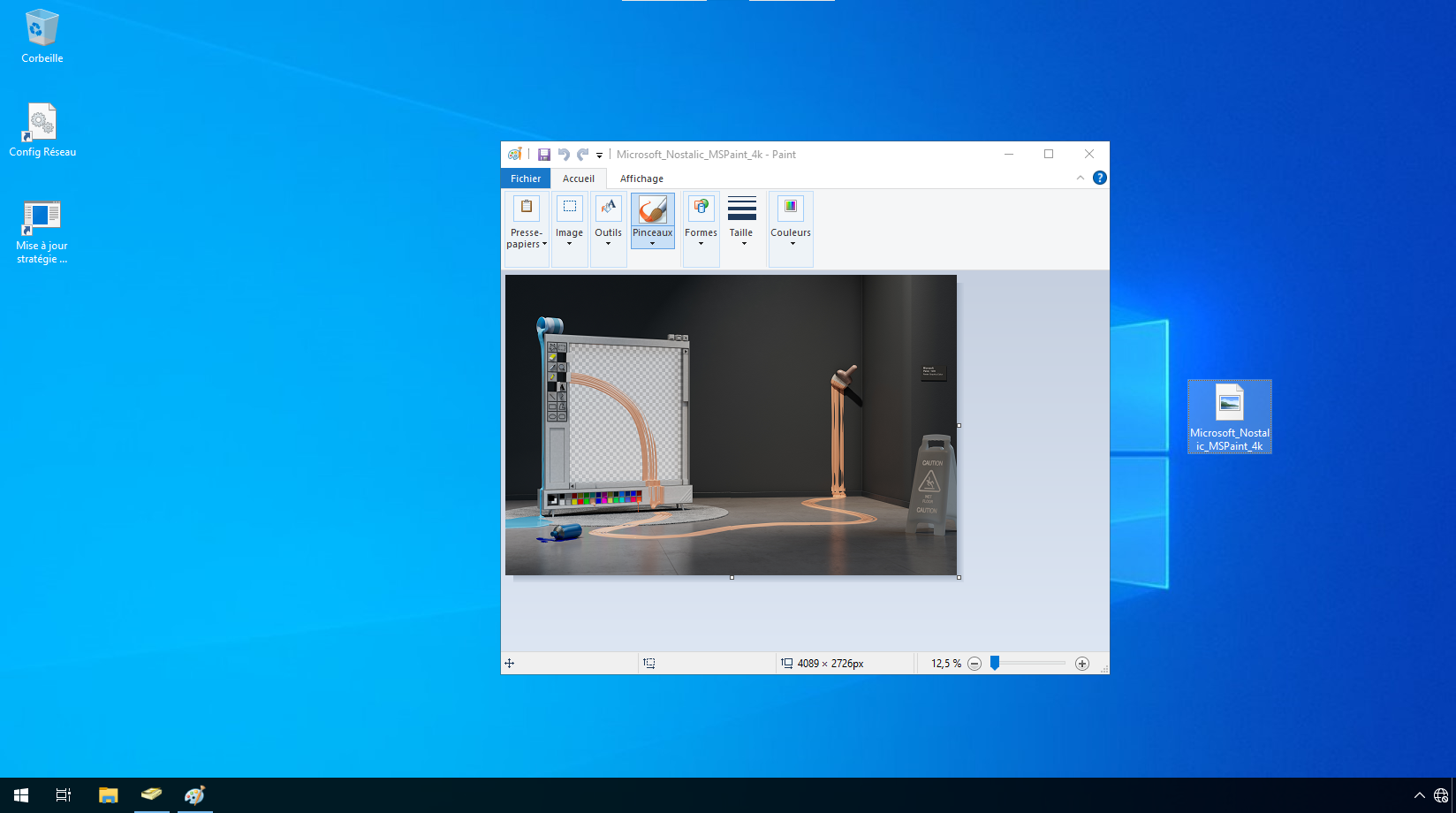The image size is (1456, 813).
Task: Collapse the ribbon with the chevron arrow
Action: [1080, 178]
